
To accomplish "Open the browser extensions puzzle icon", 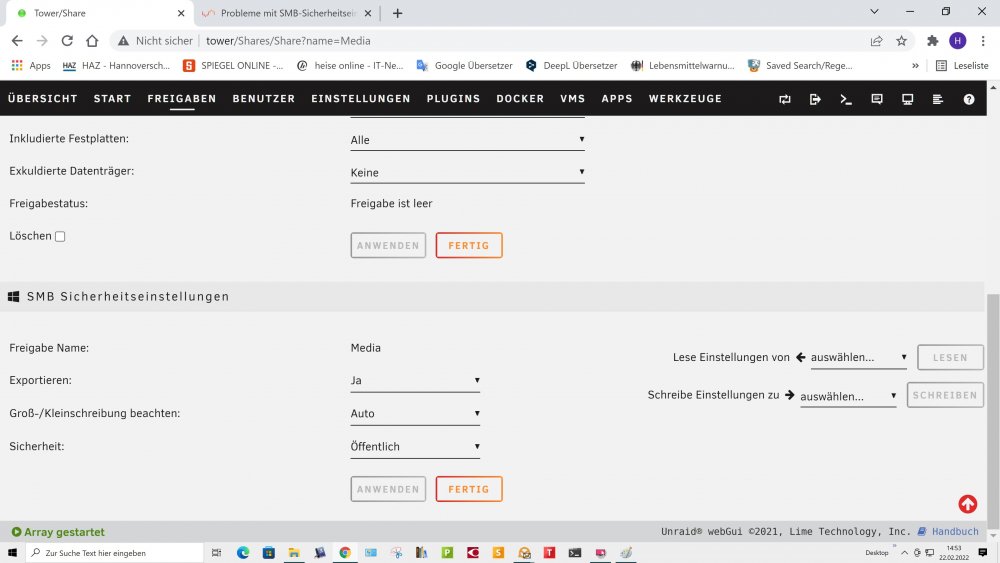I will (x=932, y=41).
